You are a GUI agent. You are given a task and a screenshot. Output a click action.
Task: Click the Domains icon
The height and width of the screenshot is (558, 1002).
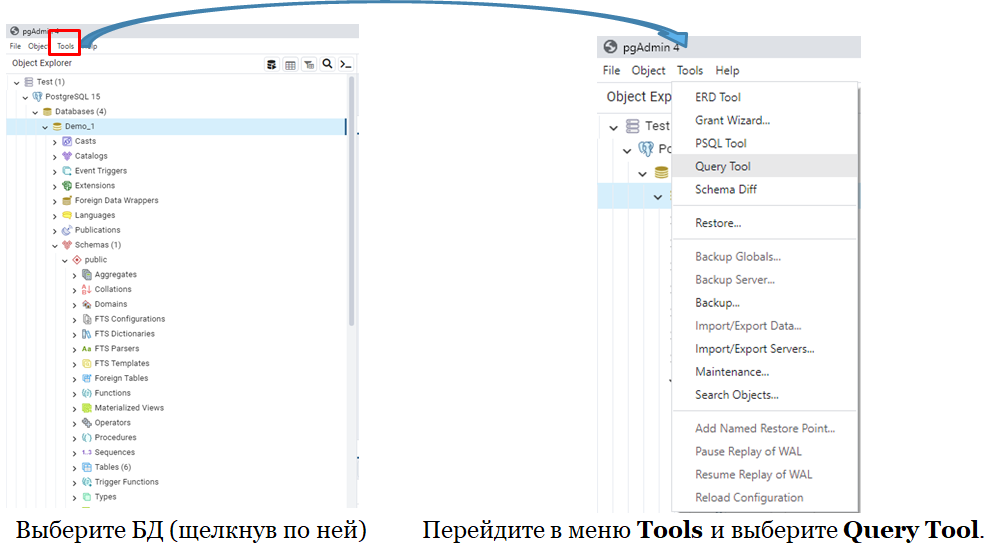point(86,304)
